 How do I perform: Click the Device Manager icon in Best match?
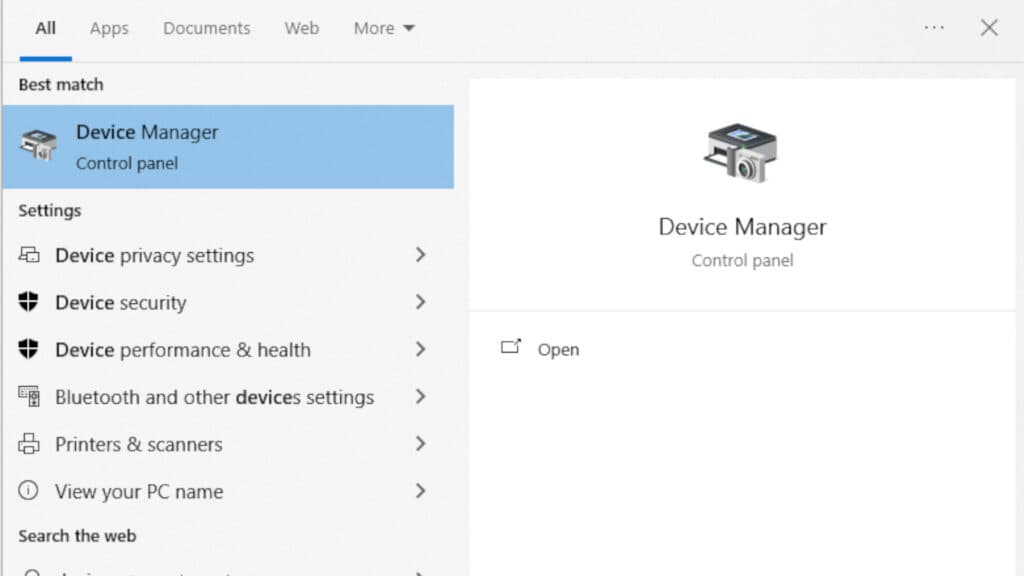(39, 146)
